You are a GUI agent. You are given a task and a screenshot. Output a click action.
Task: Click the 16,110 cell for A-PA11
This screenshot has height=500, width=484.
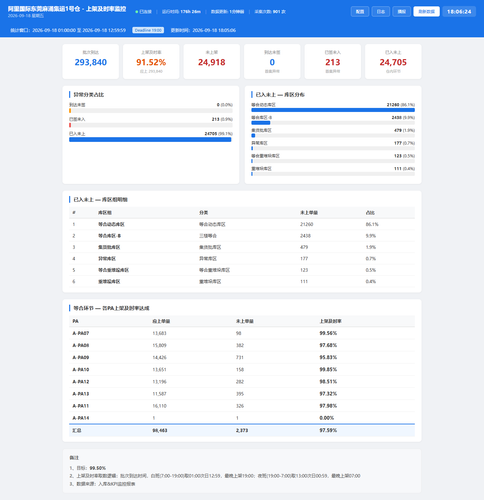pyautogui.click(x=159, y=406)
